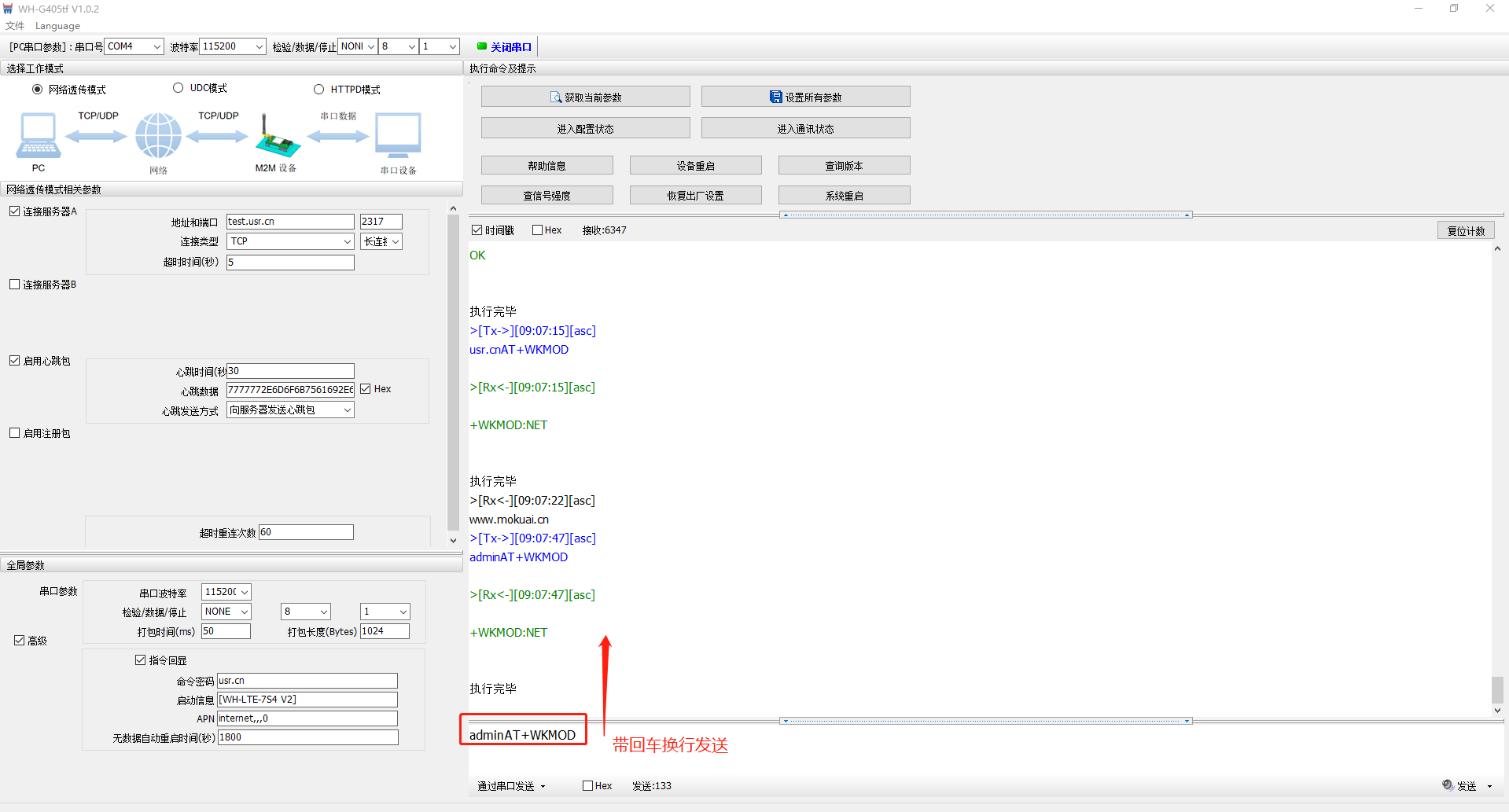Click the send button at bottom right
Image resolution: width=1509 pixels, height=812 pixels.
tap(1461, 785)
